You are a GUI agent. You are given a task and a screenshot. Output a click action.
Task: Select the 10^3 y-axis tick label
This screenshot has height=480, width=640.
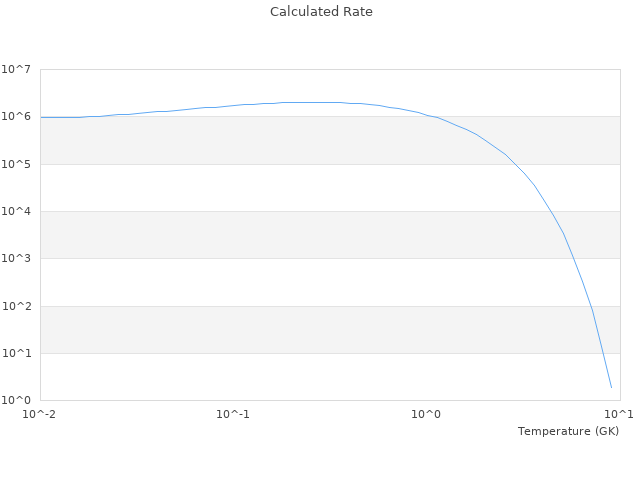coord(16,259)
